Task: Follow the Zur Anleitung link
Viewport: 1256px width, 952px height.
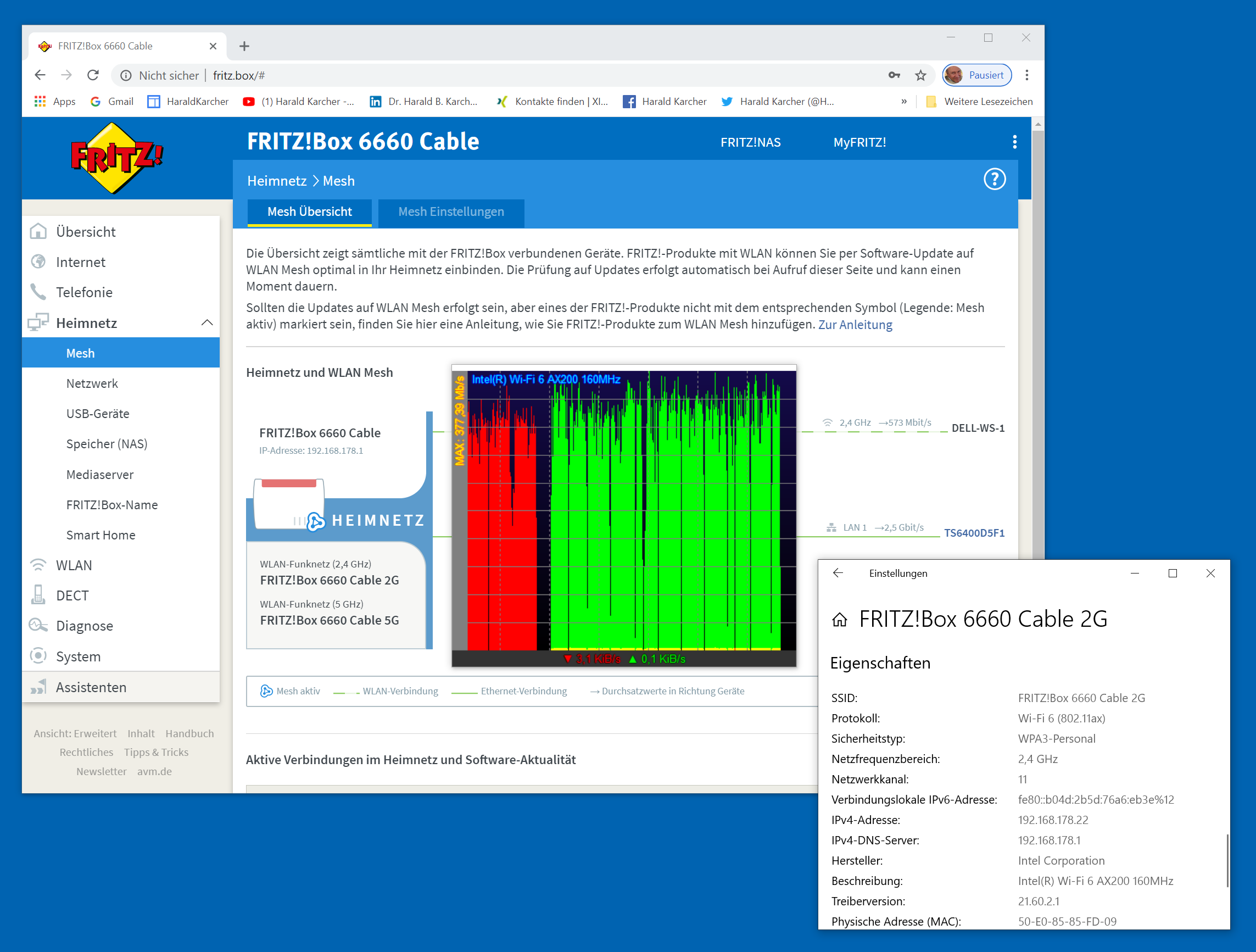Action: pyautogui.click(x=855, y=325)
